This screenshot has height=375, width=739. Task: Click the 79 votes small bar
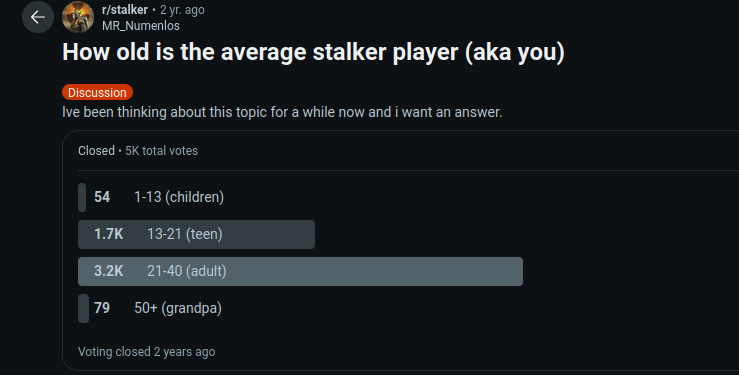[83, 309]
